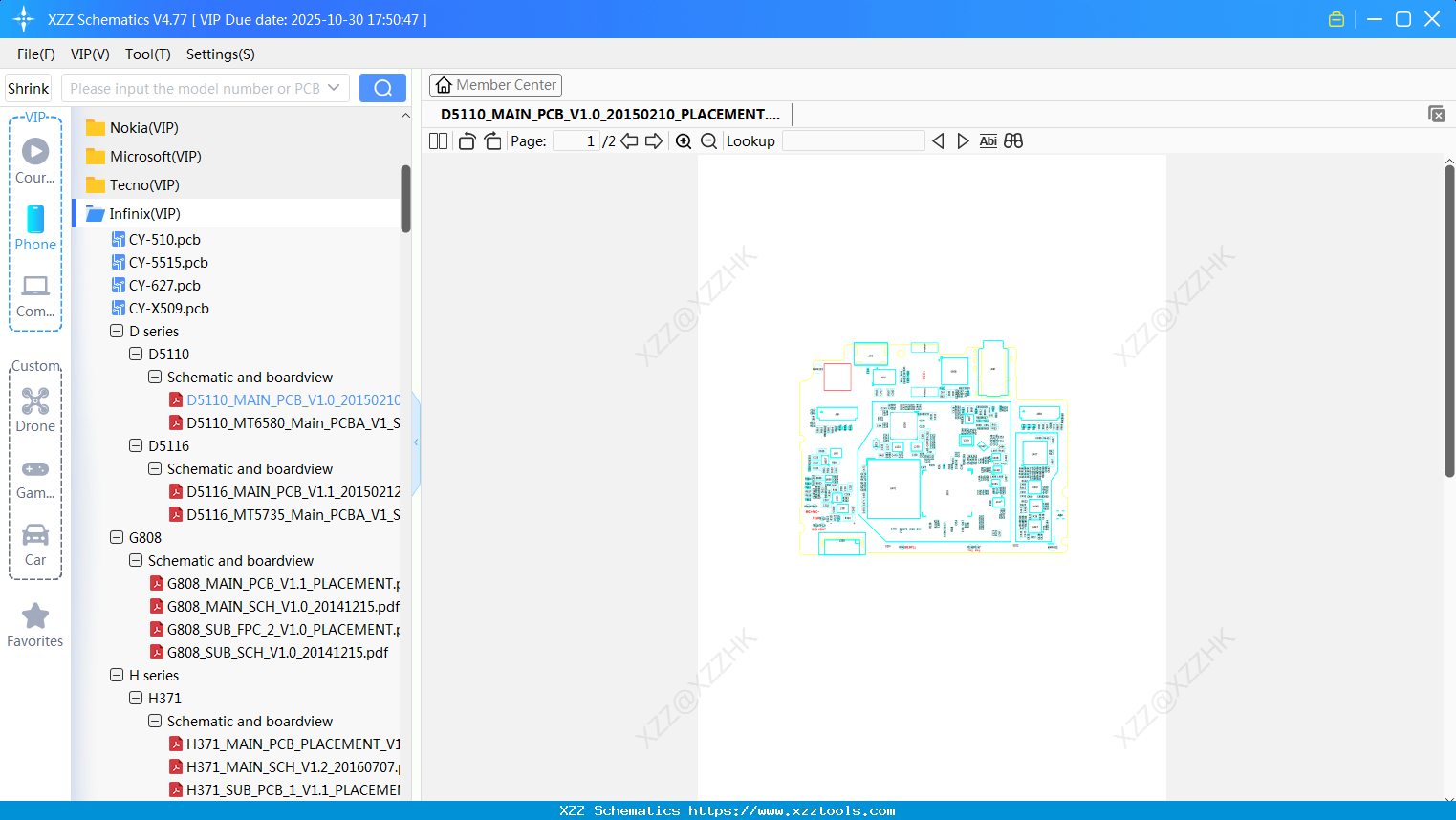Click the Member Center button

(x=495, y=84)
